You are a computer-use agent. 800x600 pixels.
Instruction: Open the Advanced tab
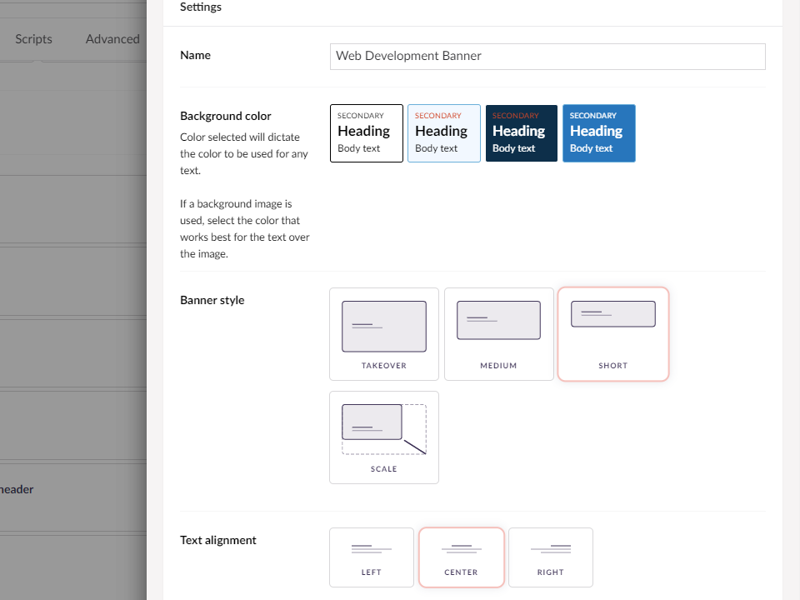point(112,38)
